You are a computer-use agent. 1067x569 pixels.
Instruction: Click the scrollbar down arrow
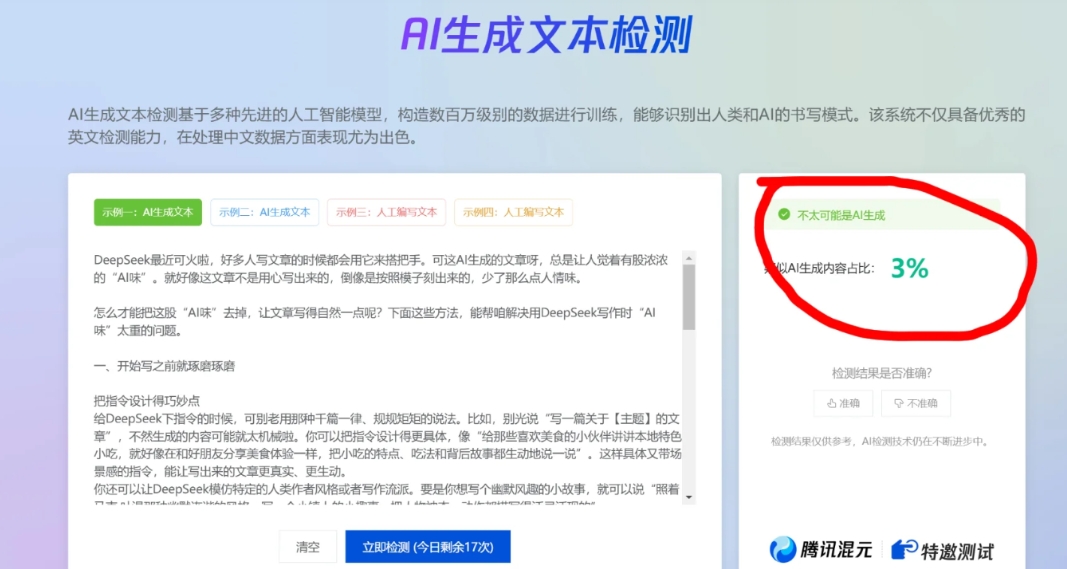[x=689, y=498]
